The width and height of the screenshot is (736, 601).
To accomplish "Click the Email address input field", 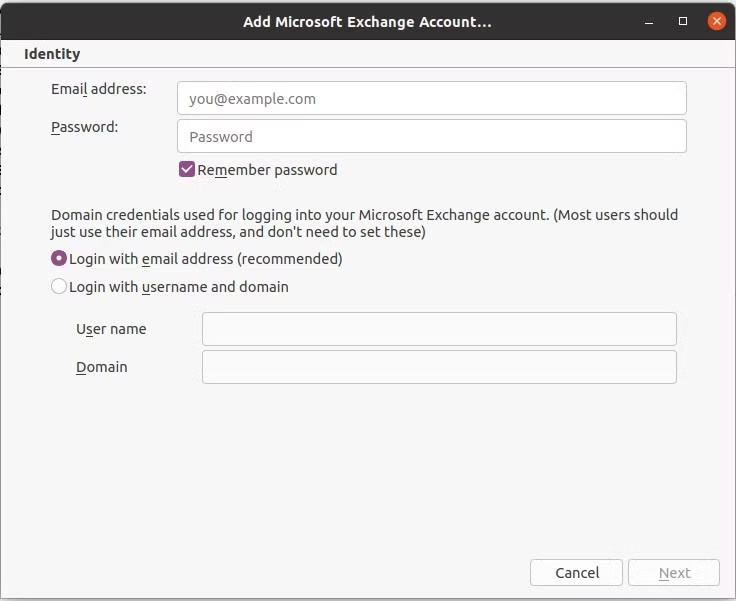I will [x=431, y=98].
